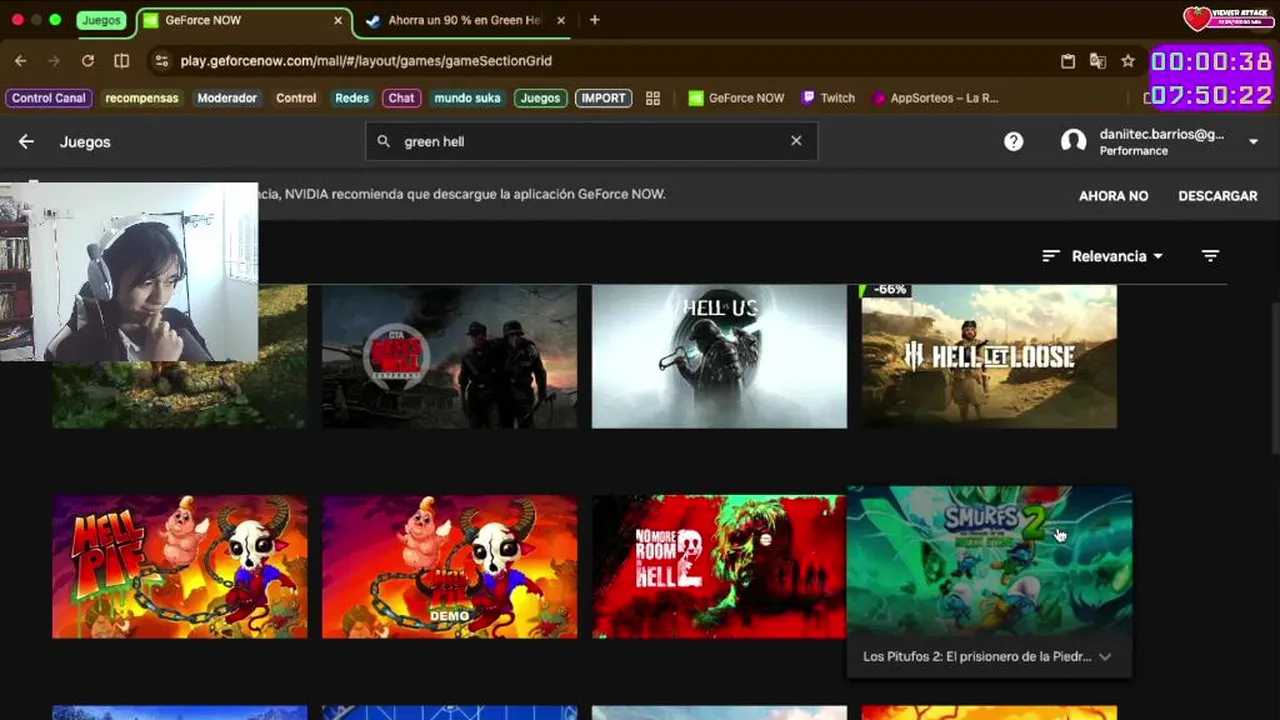1280x720 pixels.
Task: Click the site info icon in address bar
Action: point(161,61)
